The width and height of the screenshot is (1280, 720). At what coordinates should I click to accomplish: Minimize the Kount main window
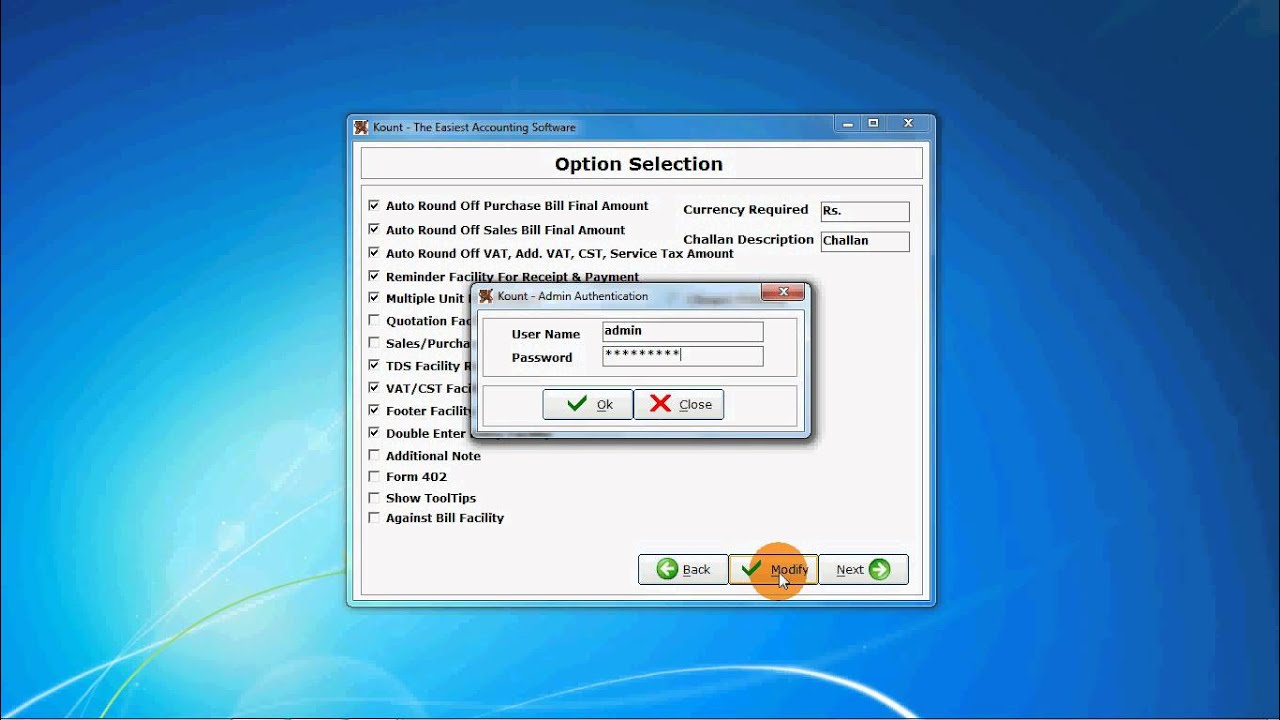(847, 123)
